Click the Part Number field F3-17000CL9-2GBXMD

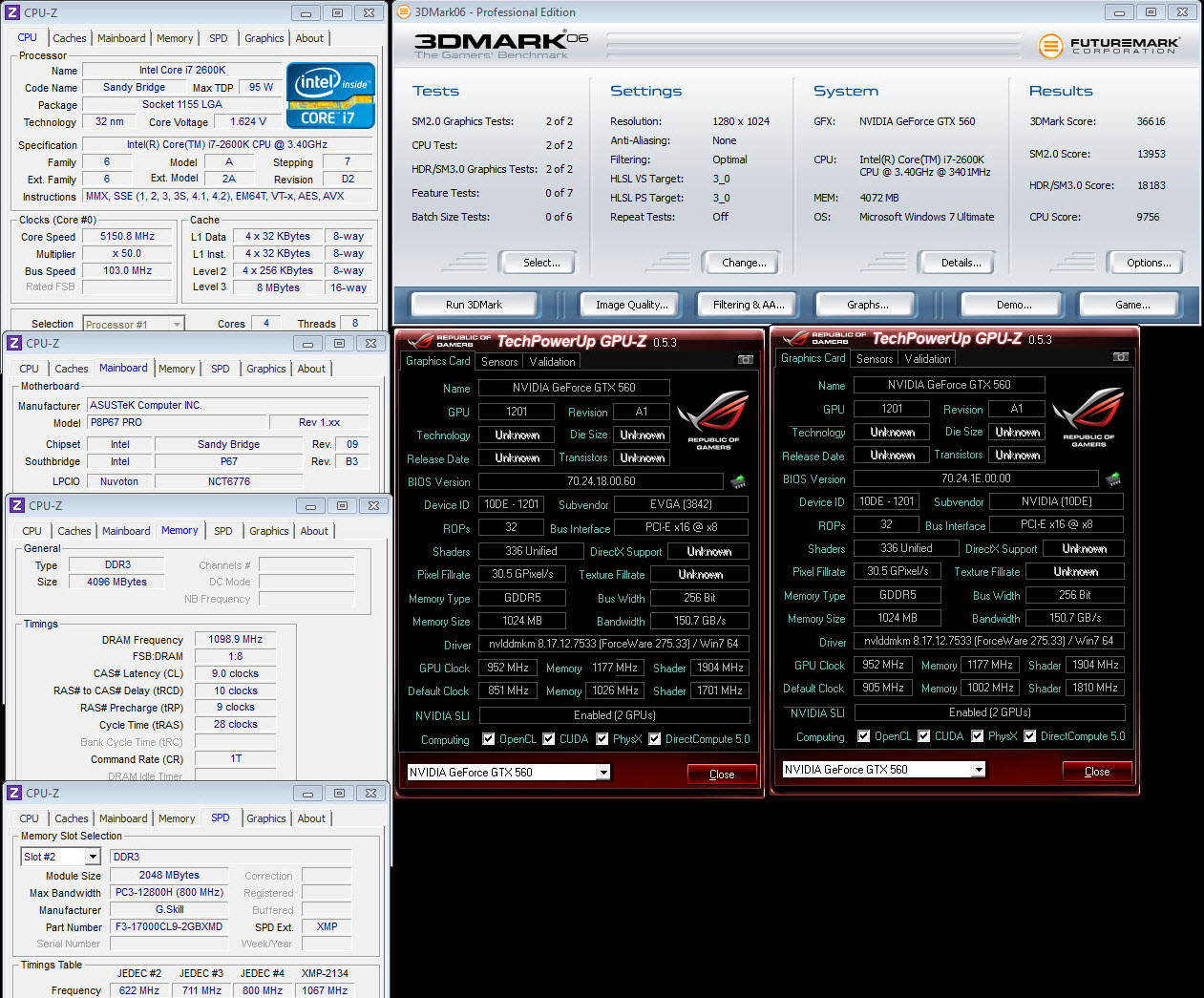click(169, 926)
